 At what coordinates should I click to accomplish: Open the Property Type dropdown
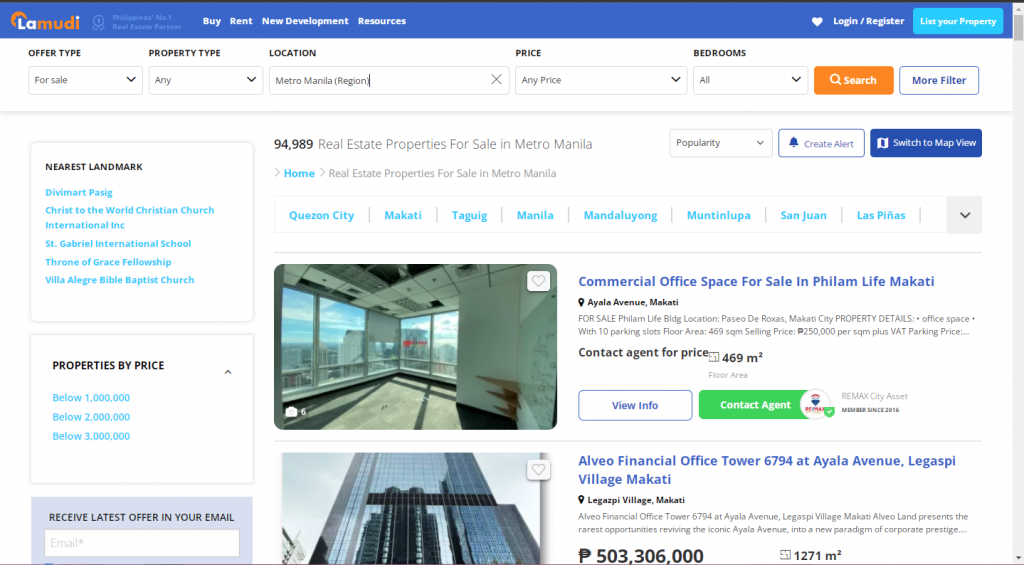click(206, 80)
